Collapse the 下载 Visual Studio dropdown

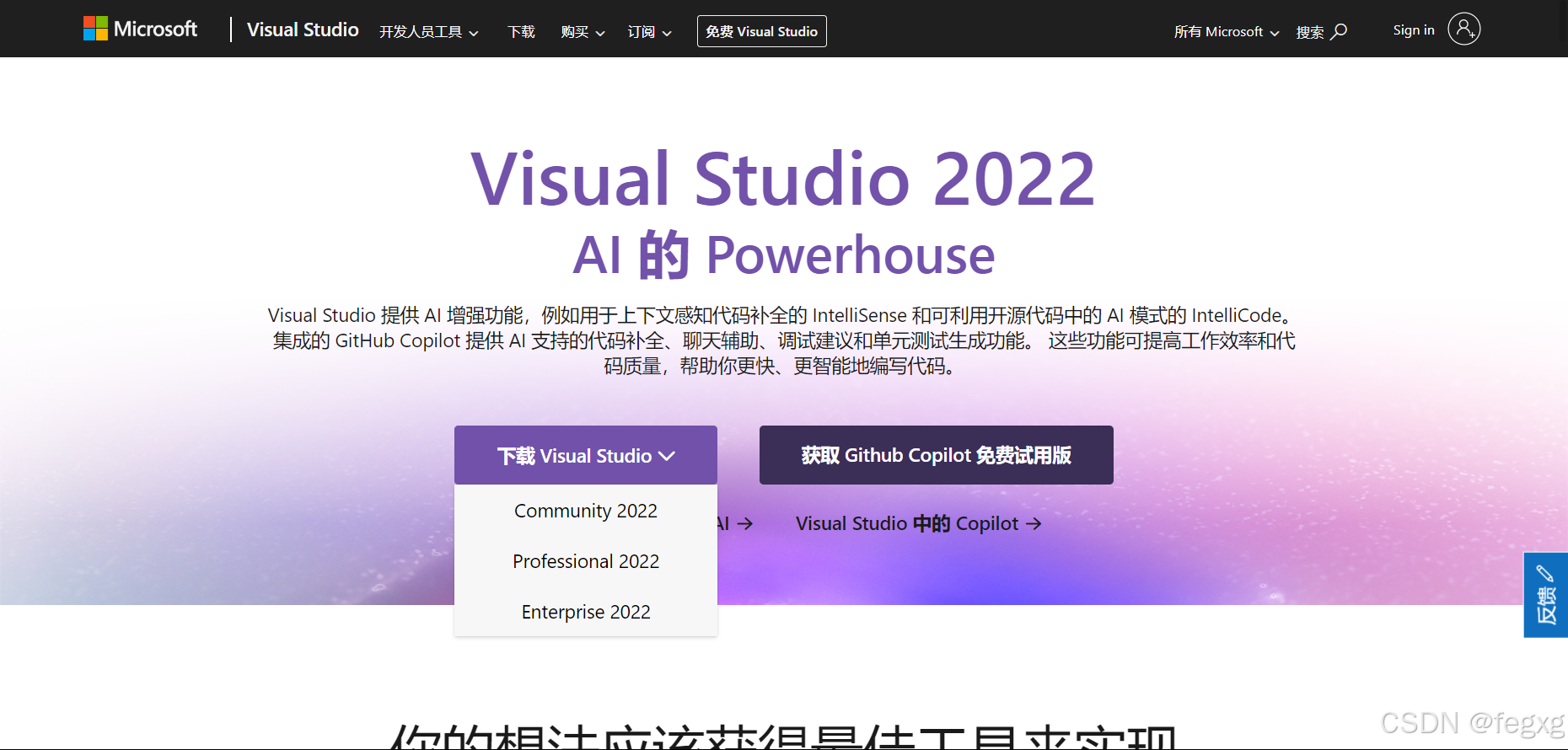[586, 455]
